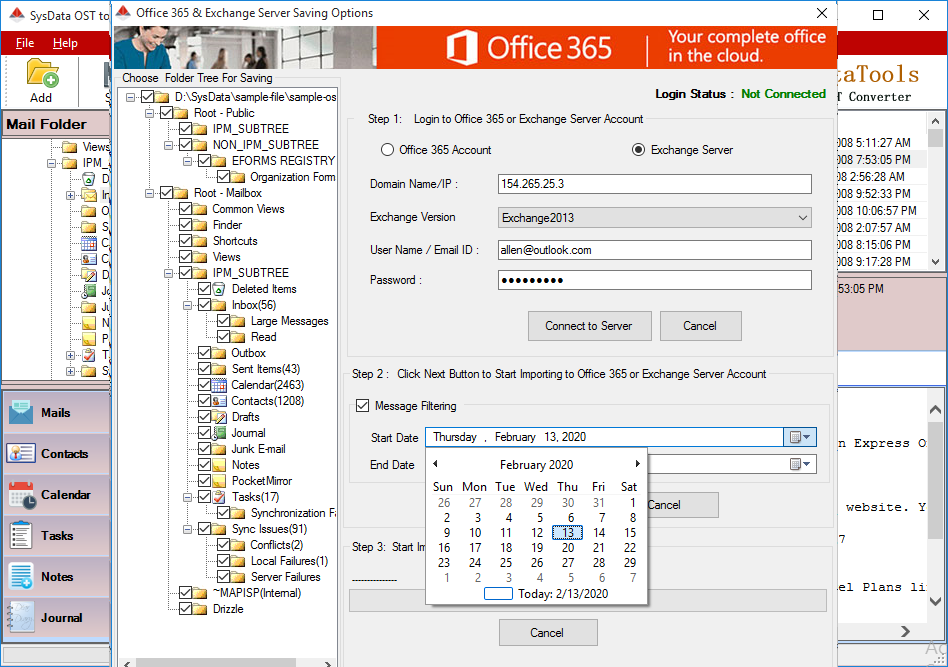Image resolution: width=948 pixels, height=667 pixels.
Task: Click the Deleted Items recycle bin icon
Action: click(219, 289)
